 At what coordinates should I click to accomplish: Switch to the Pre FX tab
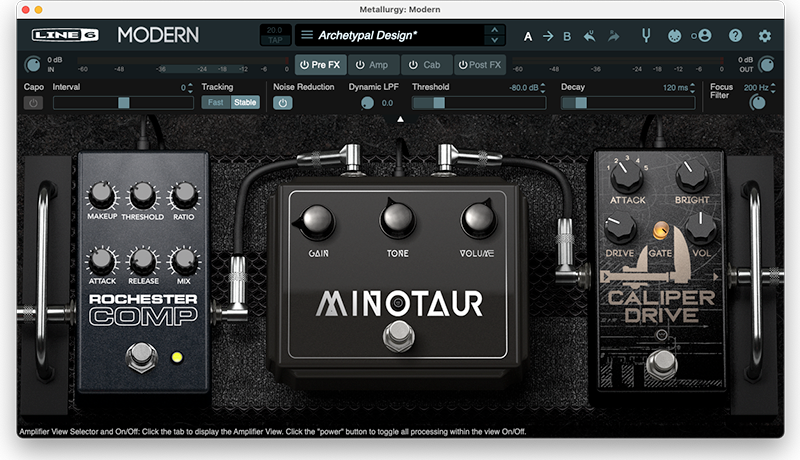coord(321,65)
